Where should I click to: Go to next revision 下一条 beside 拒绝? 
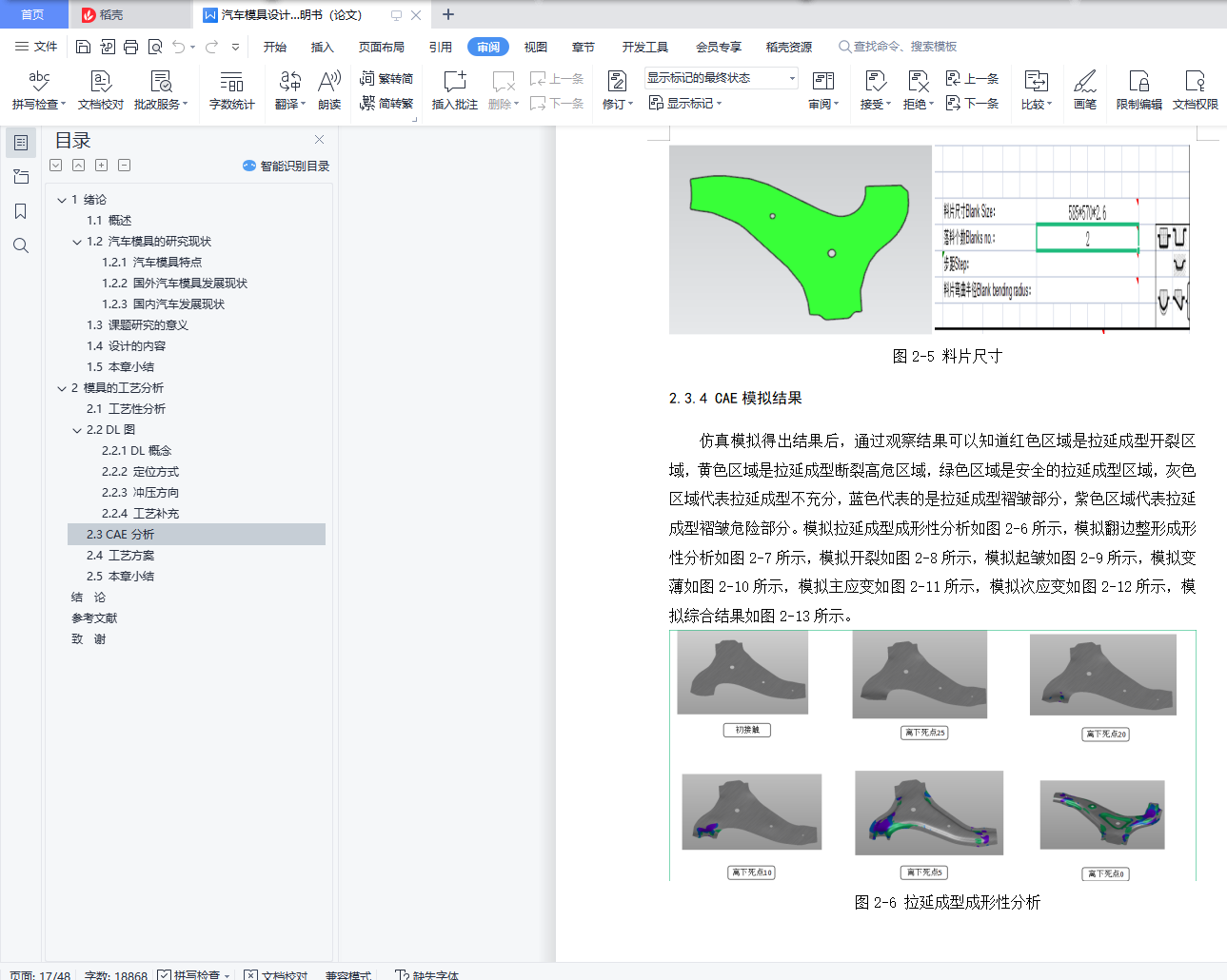[x=973, y=103]
